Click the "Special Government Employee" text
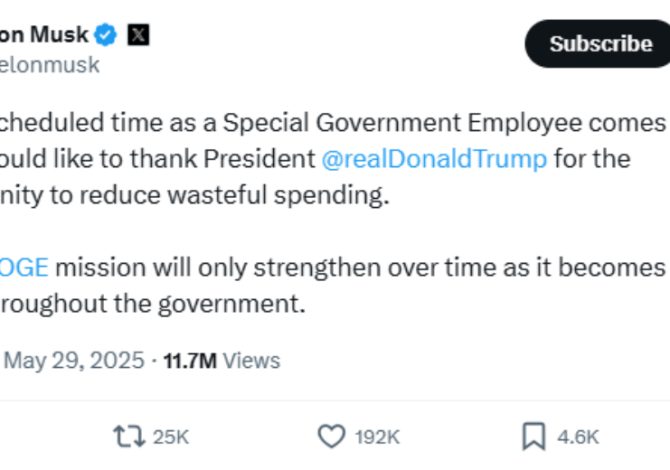The width and height of the screenshot is (670, 470). pos(391,123)
